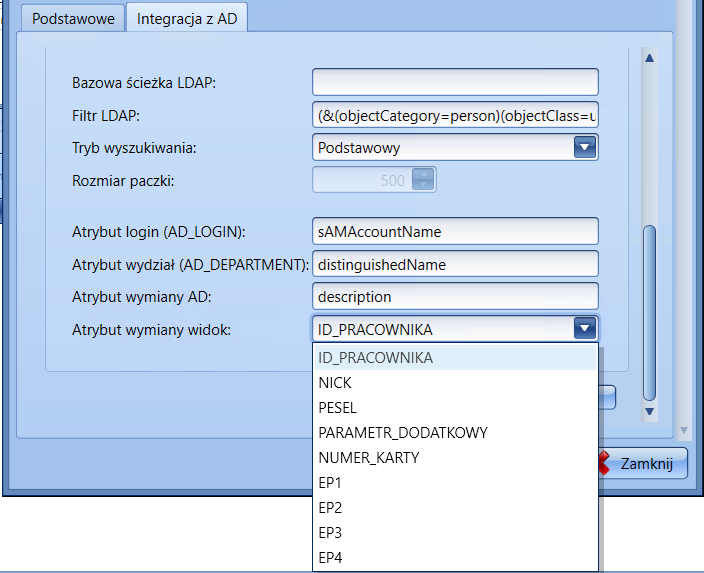Click the distinguishedName department attribute field
Image resolution: width=704 pixels, height=573 pixels.
click(x=455, y=264)
